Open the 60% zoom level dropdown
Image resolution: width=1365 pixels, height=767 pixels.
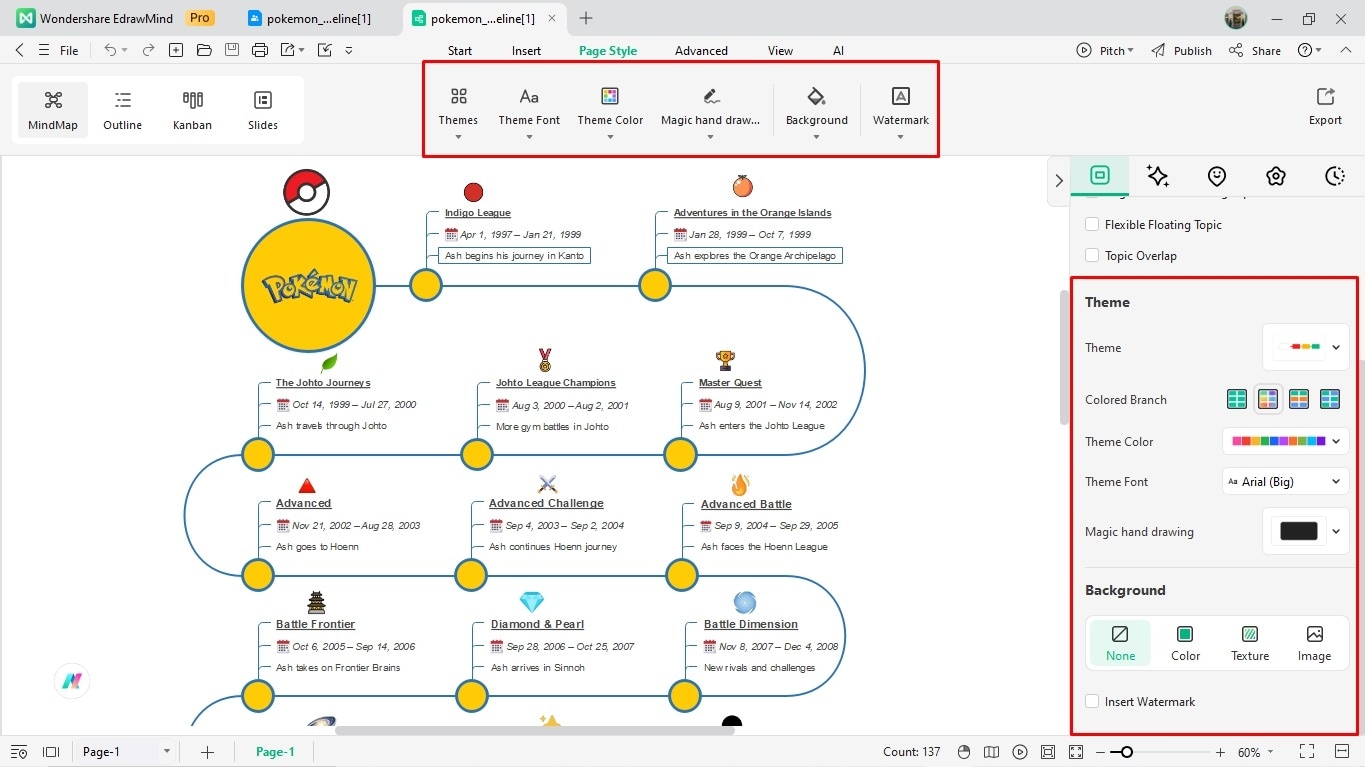(x=1256, y=752)
